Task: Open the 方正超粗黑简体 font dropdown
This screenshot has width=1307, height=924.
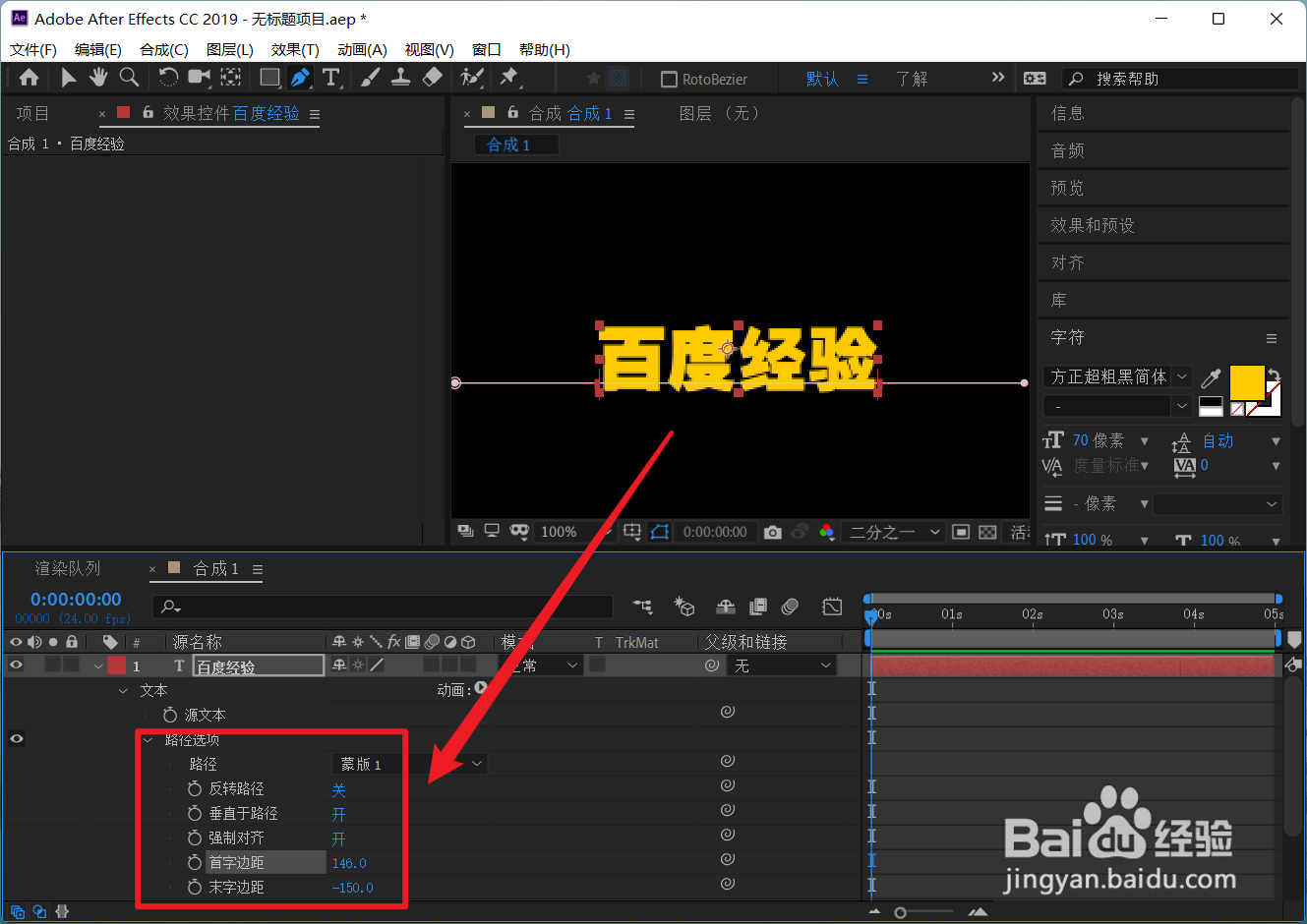Action: 1118,376
